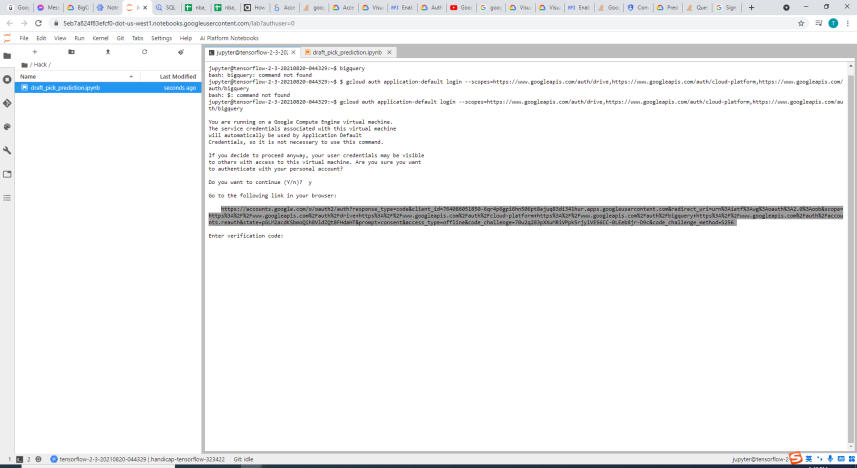This screenshot has width=857, height=468.
Task: Open the File menu
Action: (24, 38)
